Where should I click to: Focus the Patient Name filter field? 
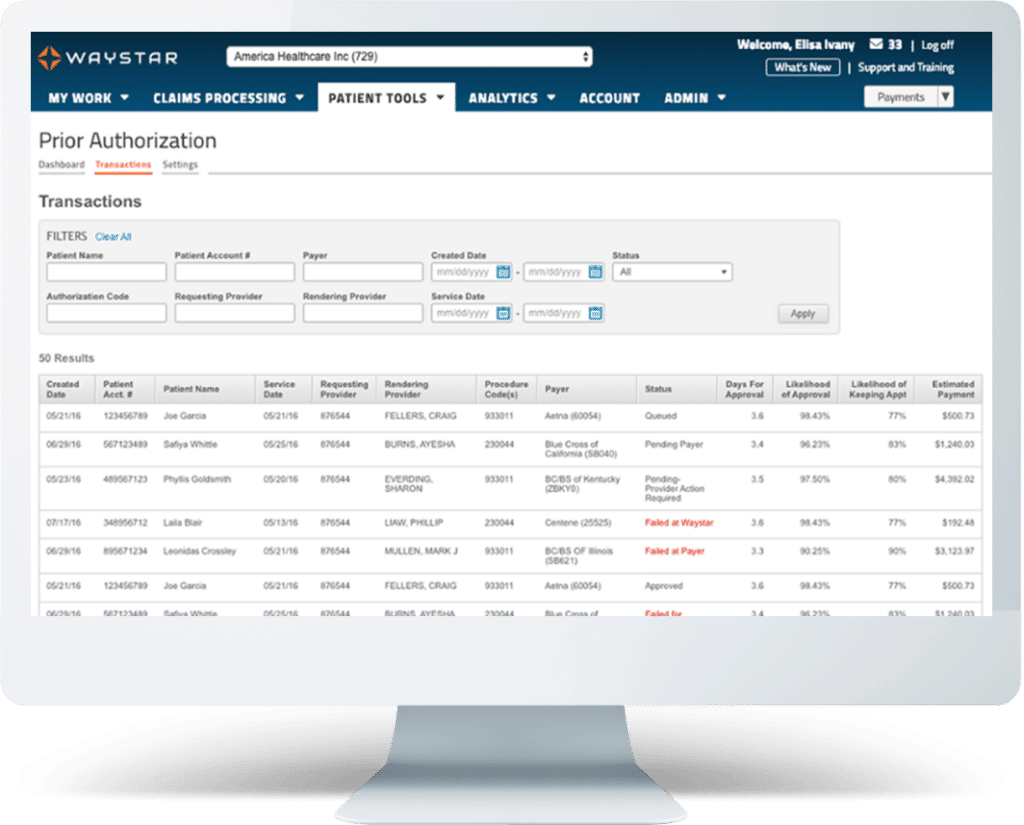(x=106, y=272)
